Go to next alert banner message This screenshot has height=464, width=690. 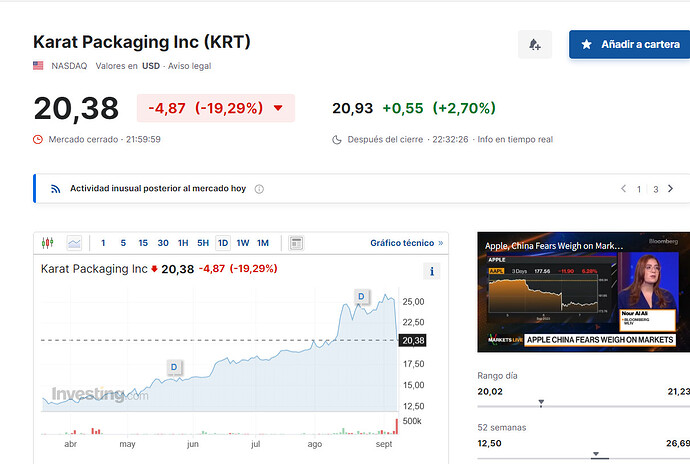(674, 189)
